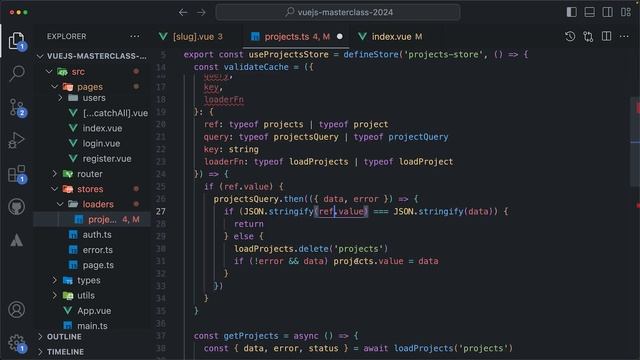Open the Manage gear menu

pyautogui.click(x=17, y=343)
